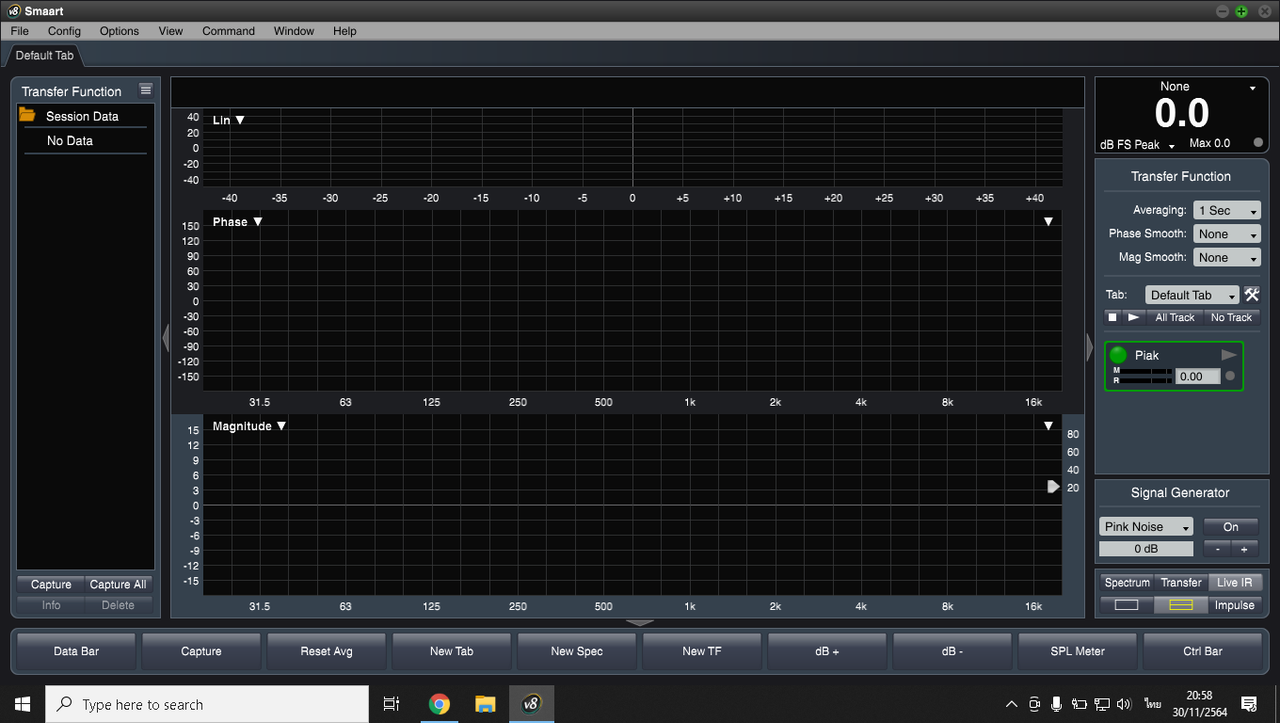The height and width of the screenshot is (723, 1280).
Task: Open the Config menu
Action: pos(64,31)
